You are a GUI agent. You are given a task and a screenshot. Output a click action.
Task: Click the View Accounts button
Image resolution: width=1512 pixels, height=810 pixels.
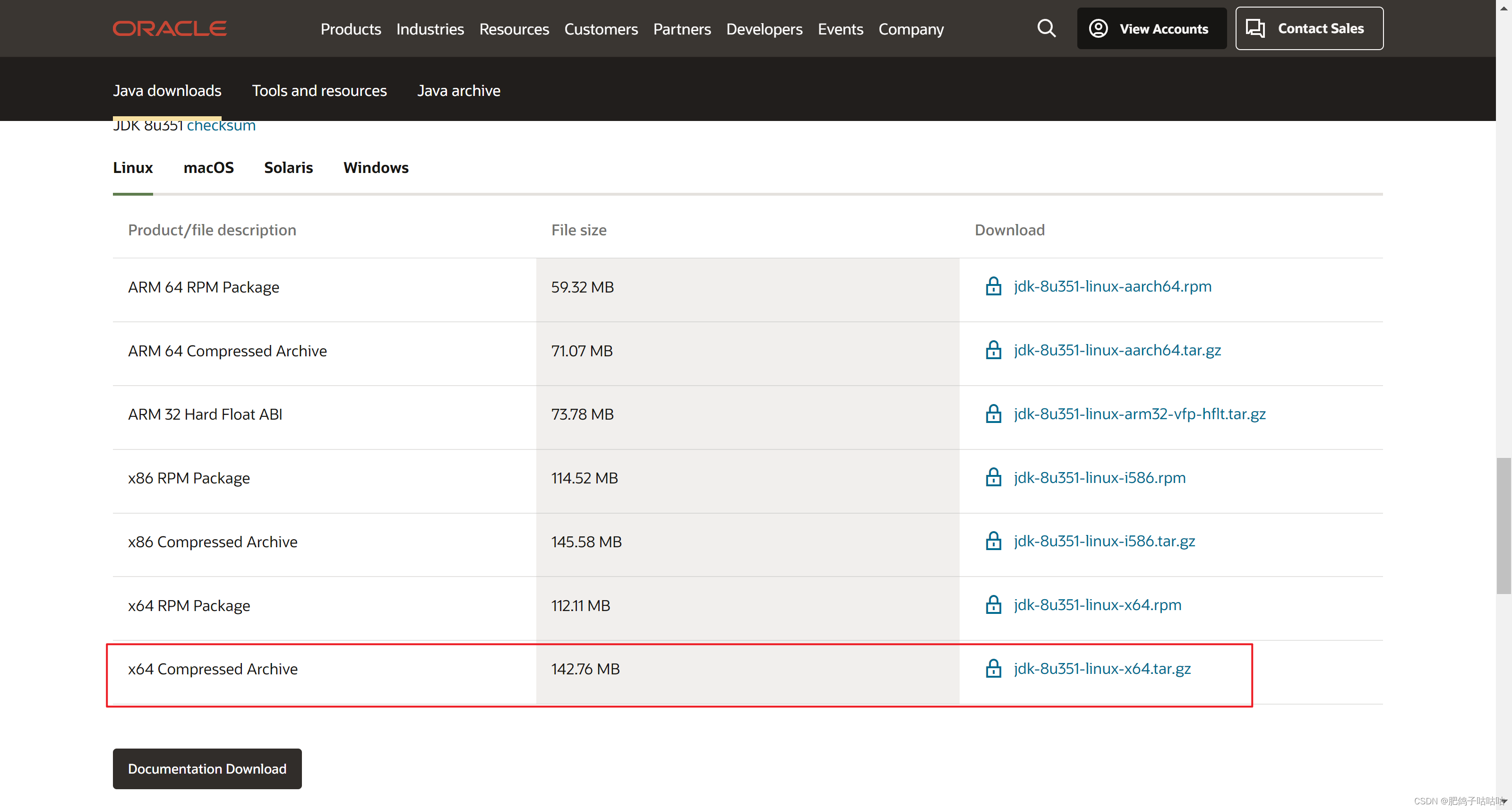(x=1151, y=28)
